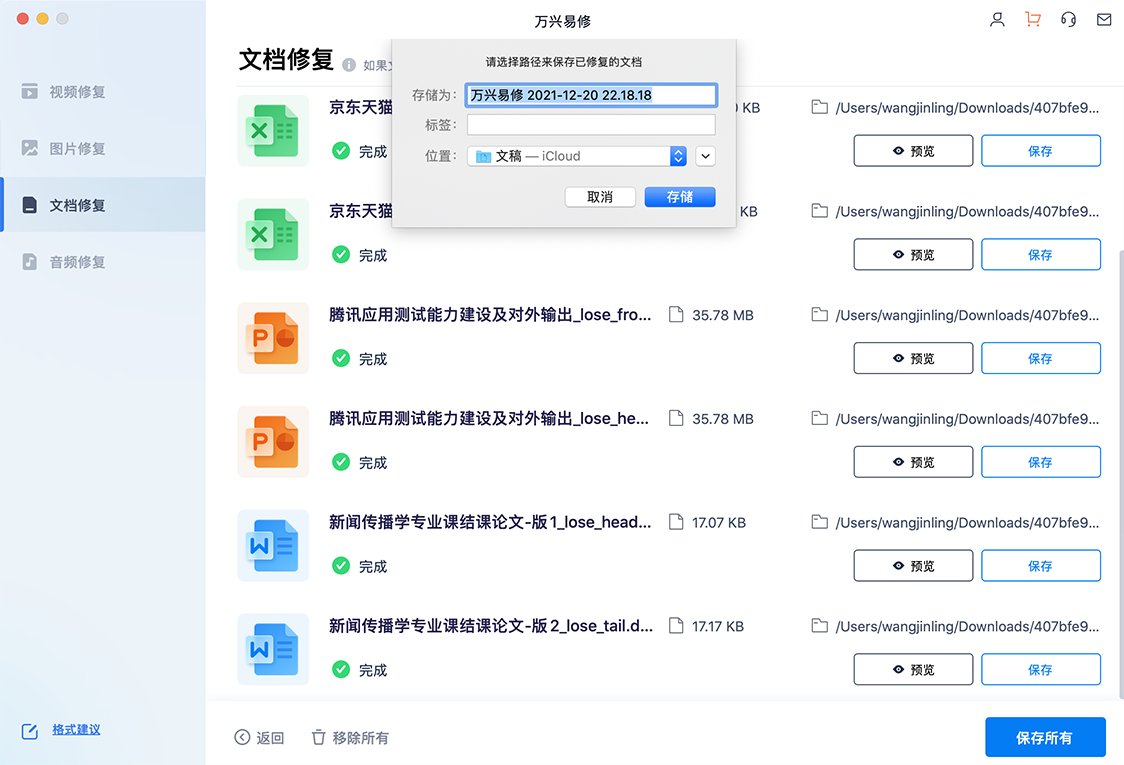Click the Word thumbnail for 新闻传播学 document
The image size is (1124, 765).
pos(272,545)
